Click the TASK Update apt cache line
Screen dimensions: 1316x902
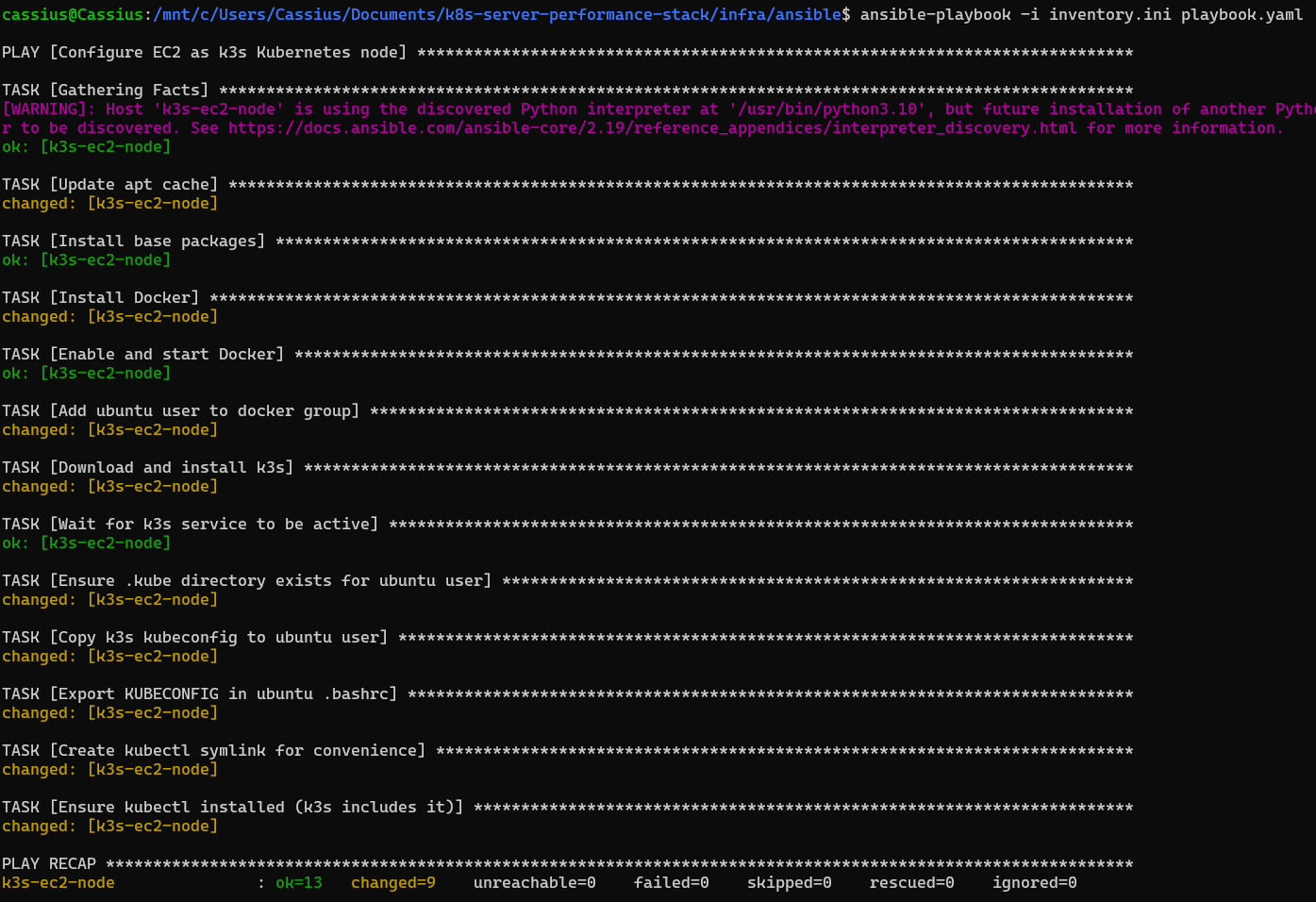pos(109,185)
